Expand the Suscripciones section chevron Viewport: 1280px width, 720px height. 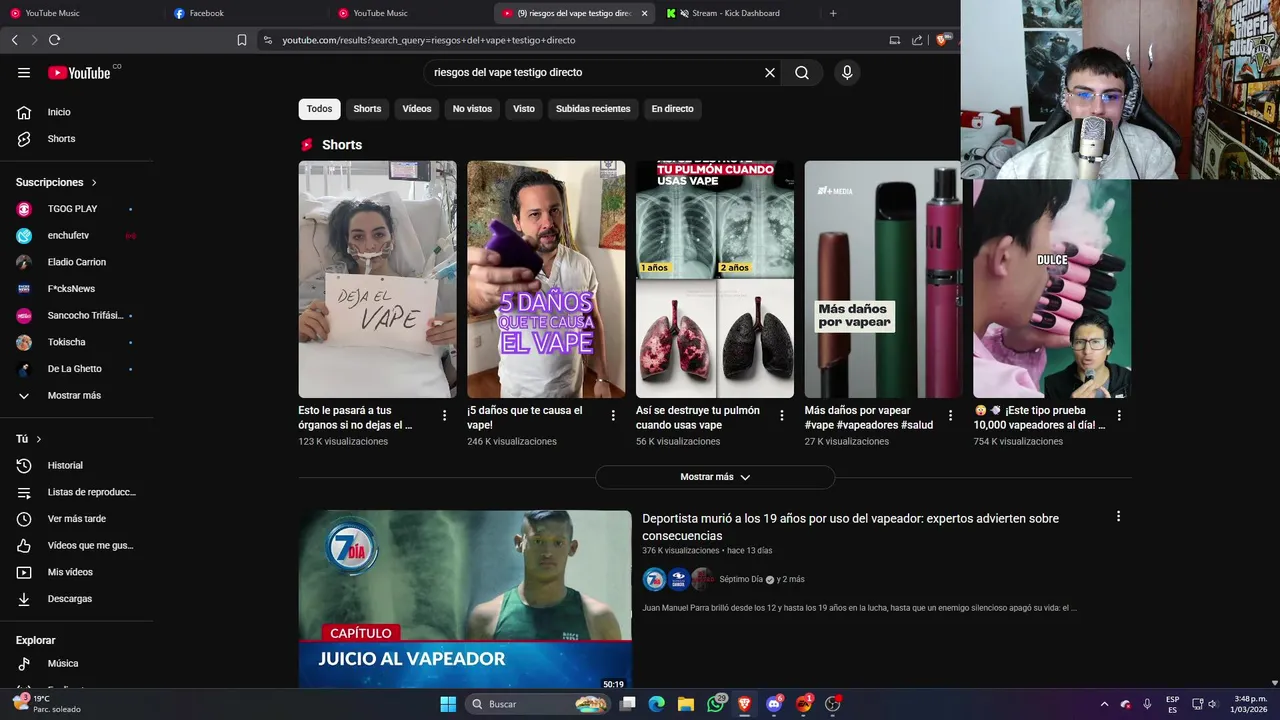94,183
